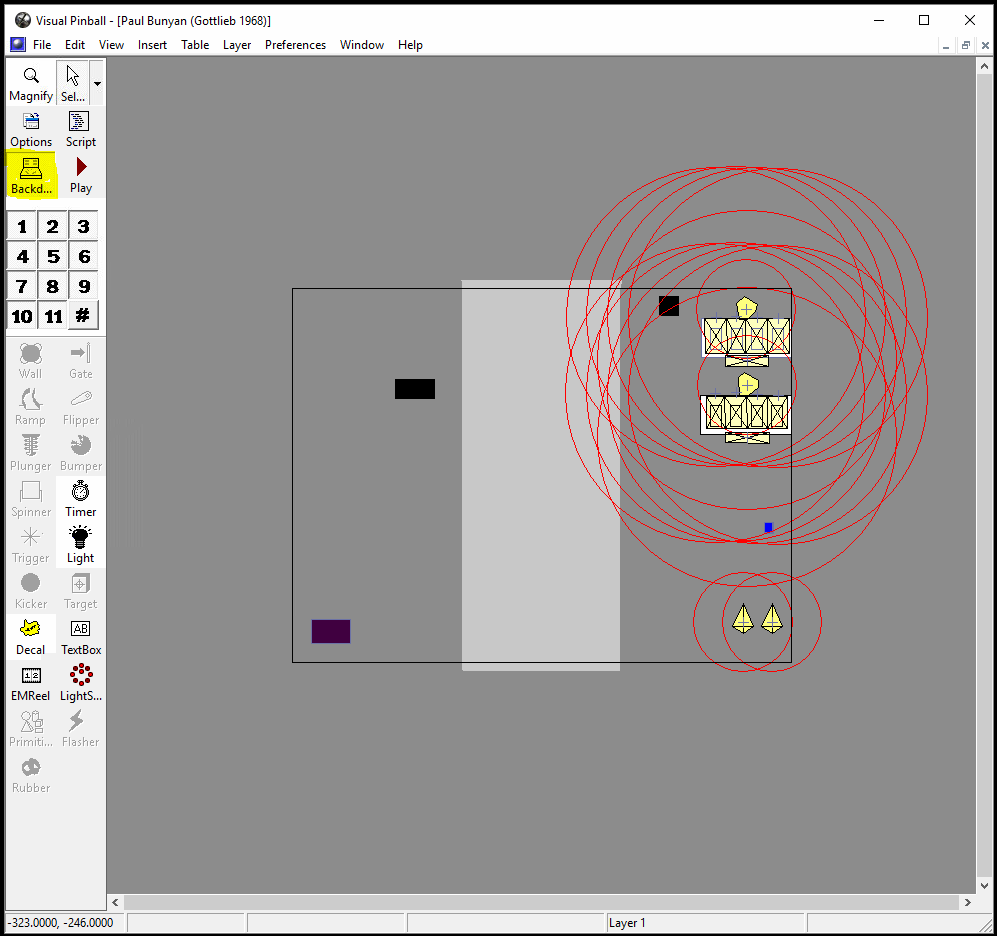Open the Script editor
The image size is (997, 936).
tap(80, 130)
